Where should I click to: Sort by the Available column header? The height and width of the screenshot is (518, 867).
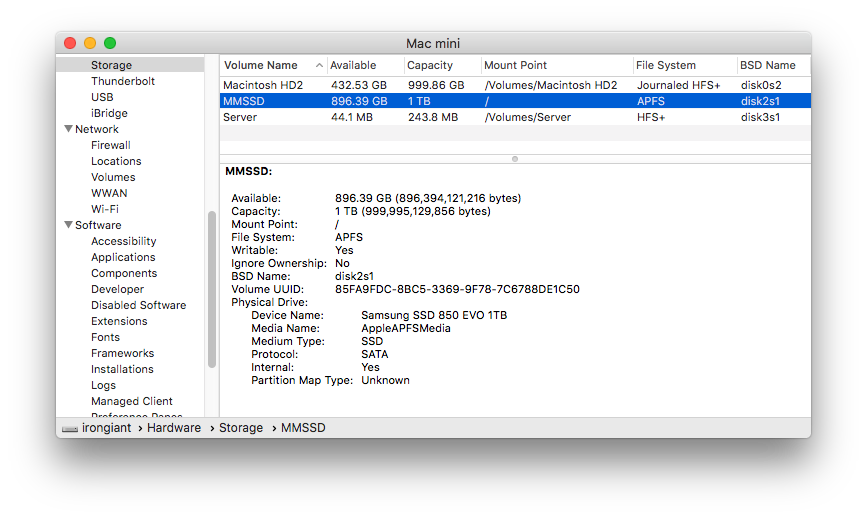365,65
